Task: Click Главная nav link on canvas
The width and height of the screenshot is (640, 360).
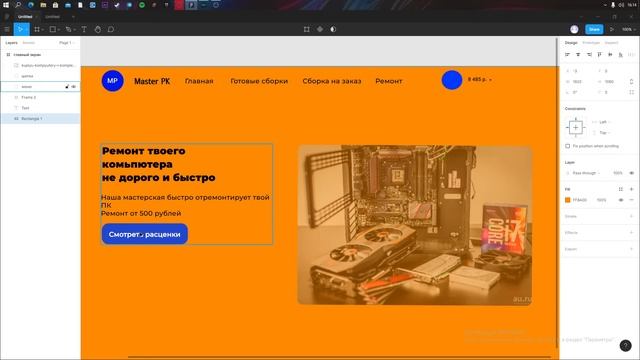Action: tap(199, 81)
